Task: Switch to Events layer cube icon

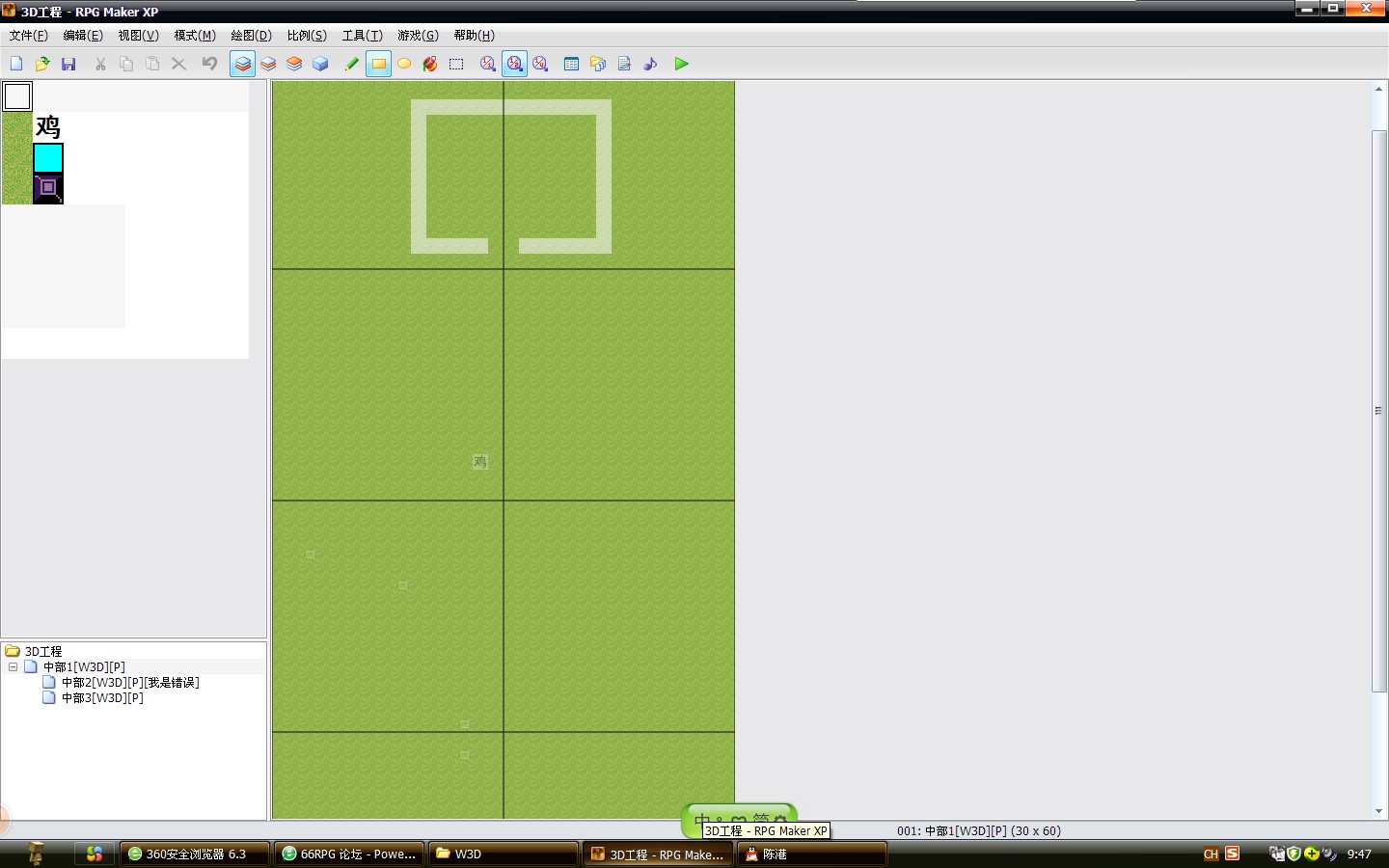Action: [x=320, y=64]
